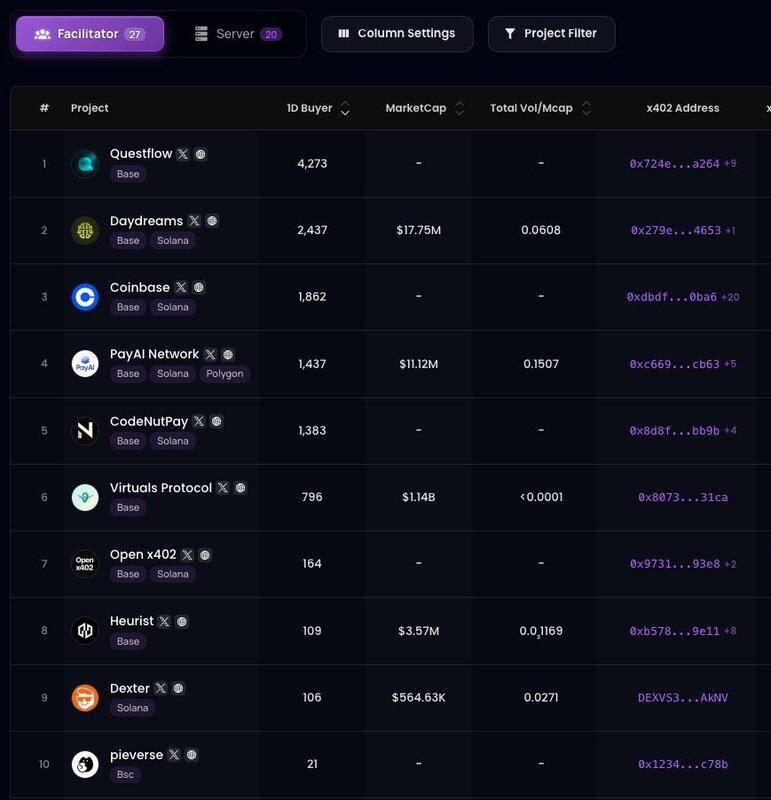Click the Virtuals Protocol logo icon
The image size is (771, 800).
click(x=85, y=497)
